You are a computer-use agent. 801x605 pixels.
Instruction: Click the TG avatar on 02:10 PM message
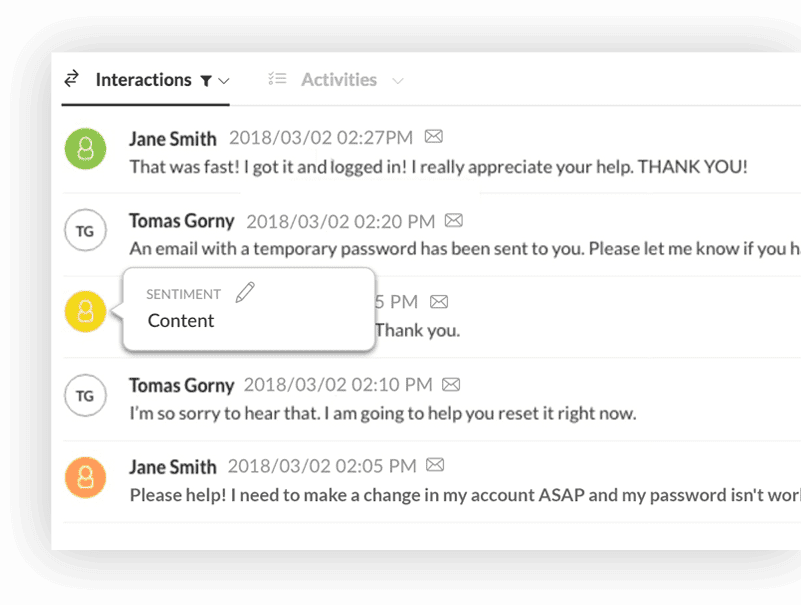(x=85, y=395)
